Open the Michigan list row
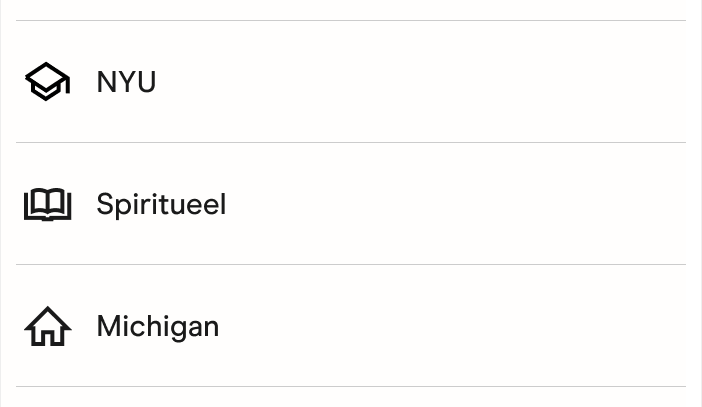Image resolution: width=702 pixels, height=407 pixels. pos(350,326)
